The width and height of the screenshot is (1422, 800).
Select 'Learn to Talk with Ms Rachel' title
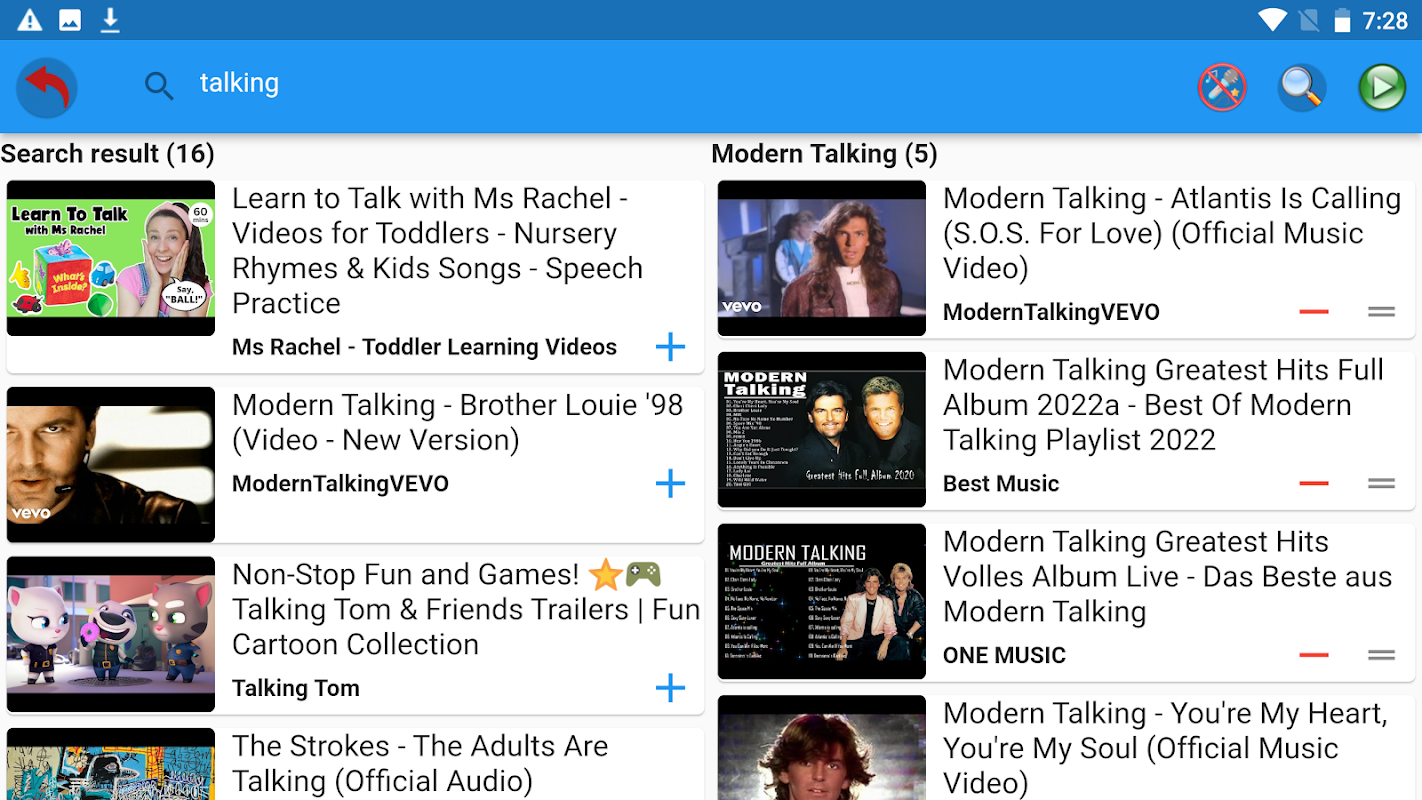click(437, 251)
